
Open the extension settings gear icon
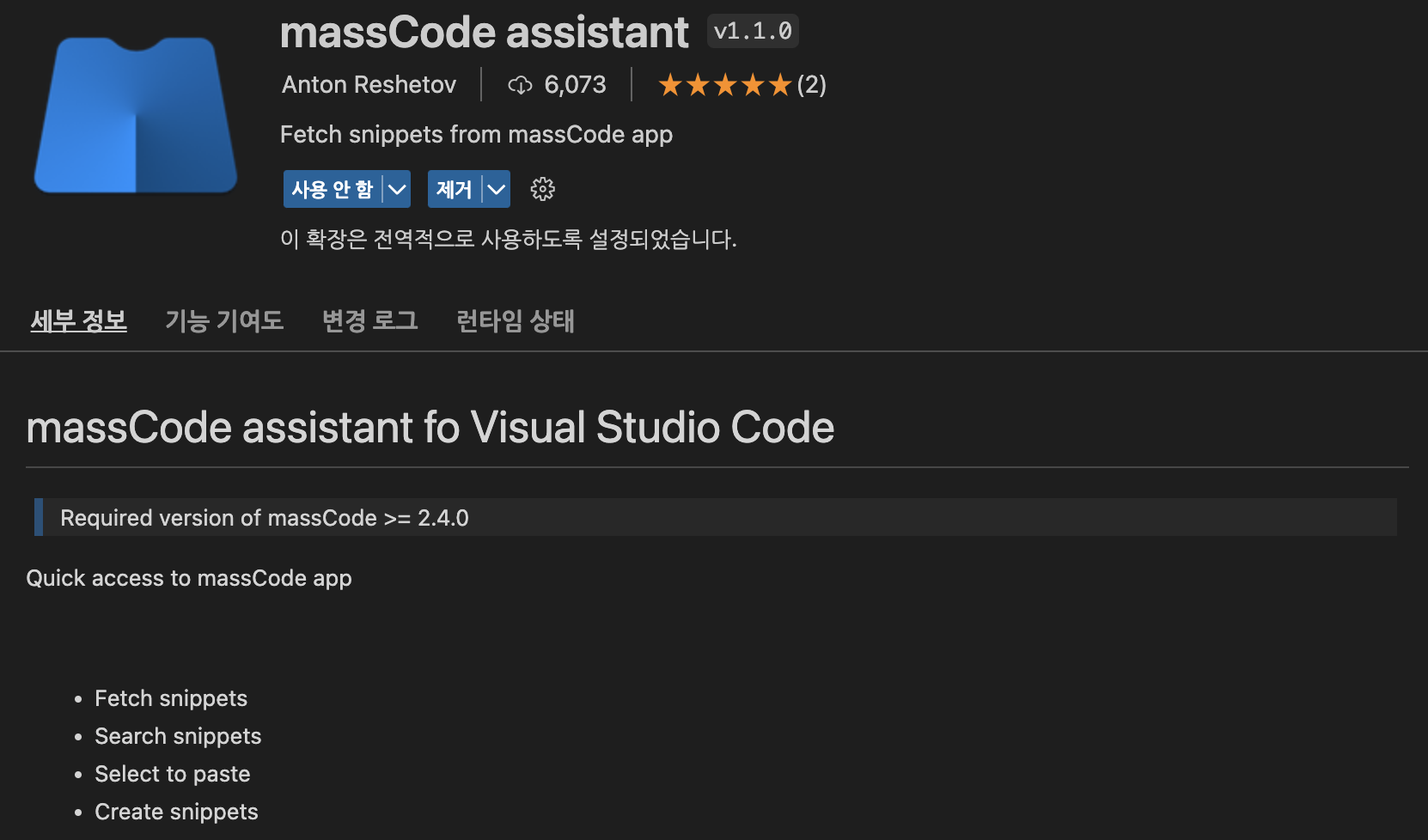click(542, 189)
